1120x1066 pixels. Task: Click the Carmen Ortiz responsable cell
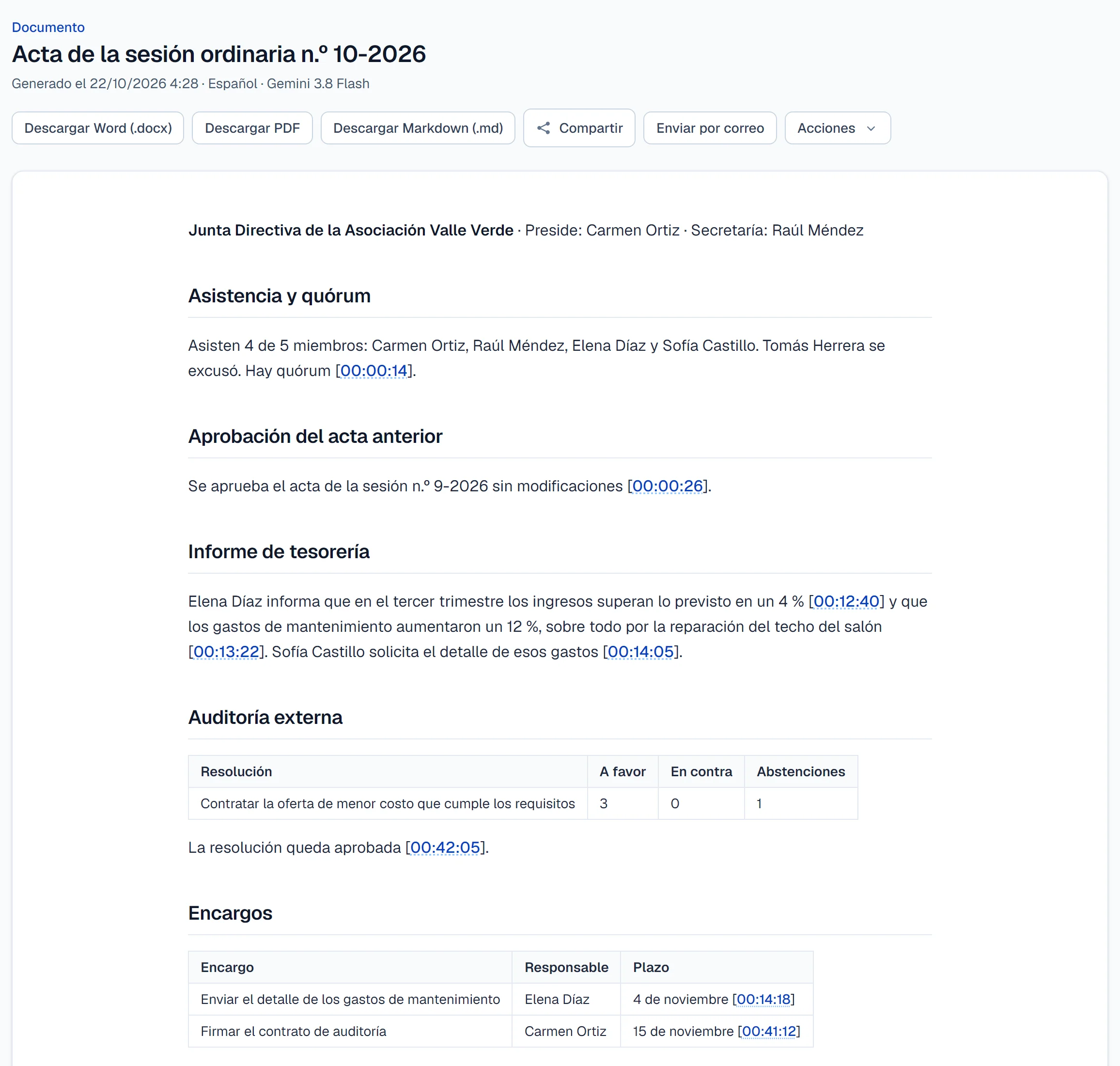566,1031
